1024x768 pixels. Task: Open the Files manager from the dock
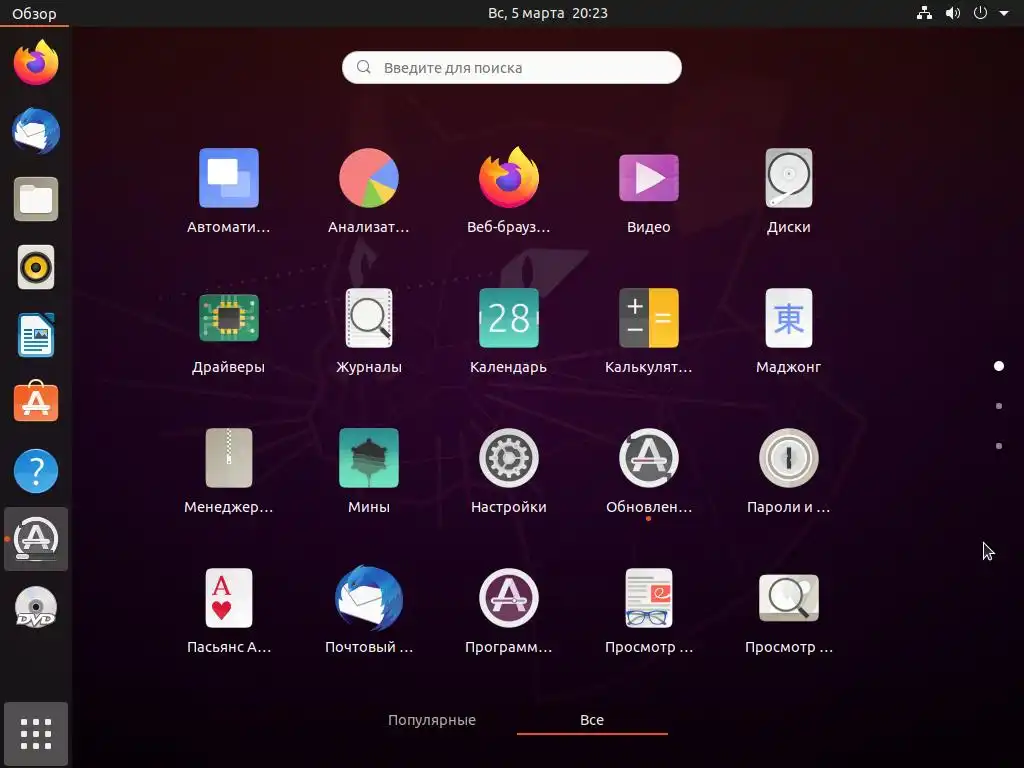[36, 199]
